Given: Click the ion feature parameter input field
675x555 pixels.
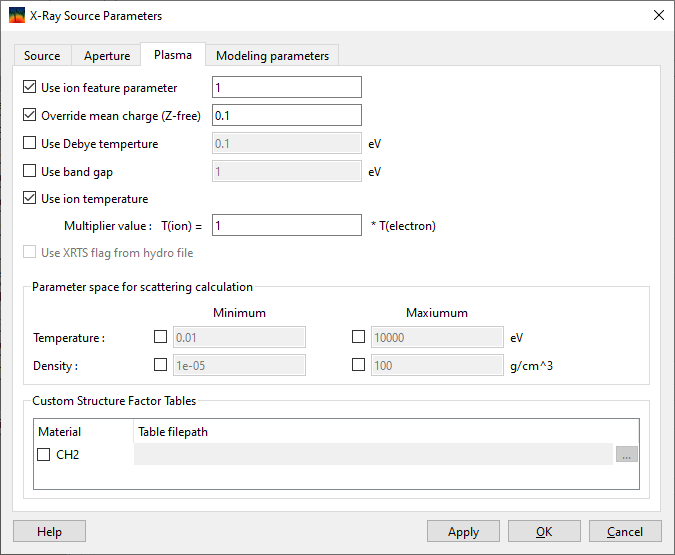Looking at the screenshot, I should 286,88.
